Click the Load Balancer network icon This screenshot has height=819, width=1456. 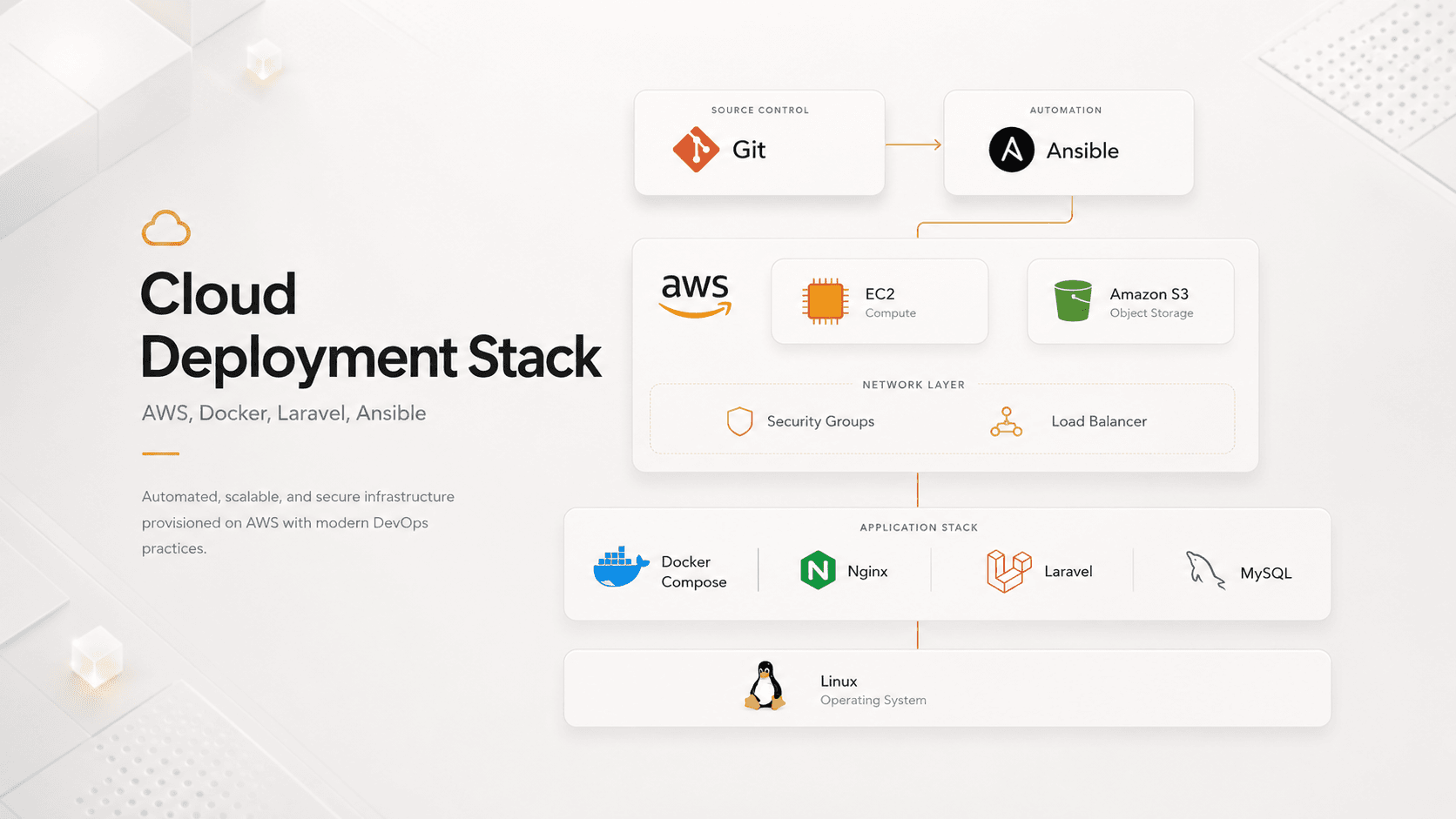pos(1006,421)
